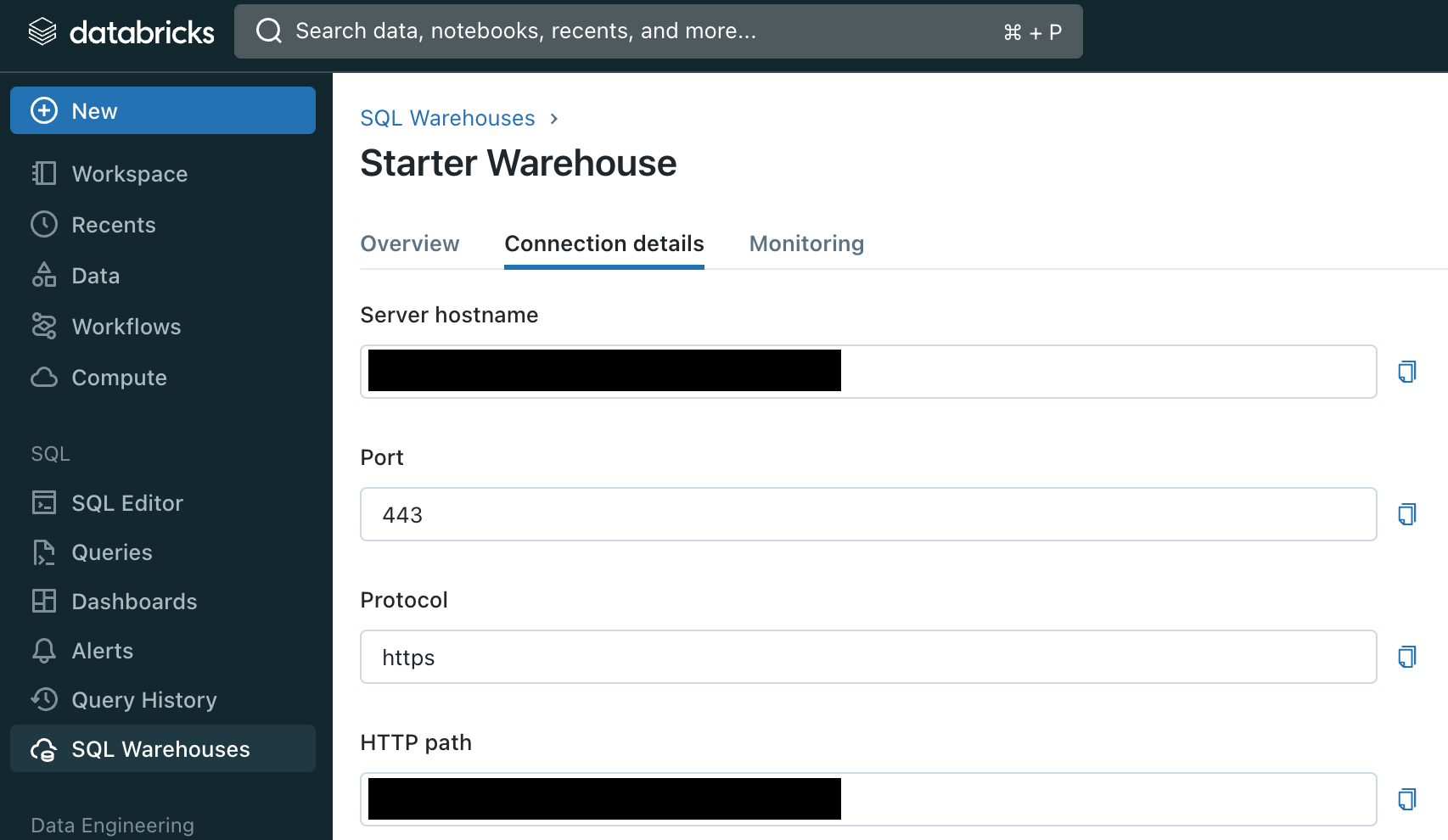Go to Recents in the sidebar
The width and height of the screenshot is (1448, 840).
click(x=163, y=224)
